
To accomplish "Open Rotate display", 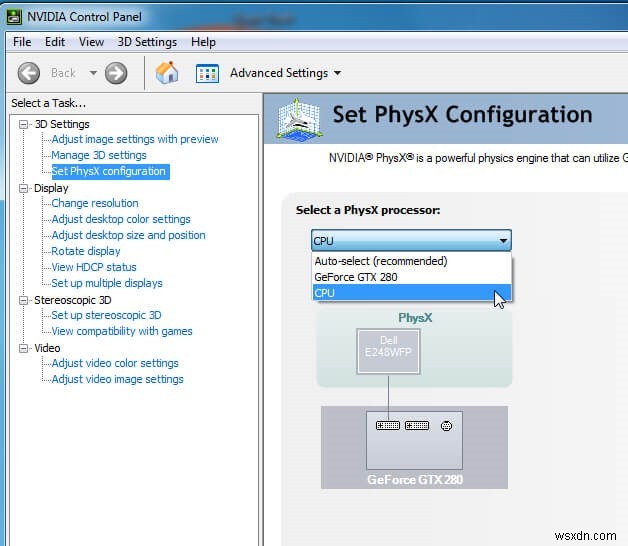I will coord(86,252).
